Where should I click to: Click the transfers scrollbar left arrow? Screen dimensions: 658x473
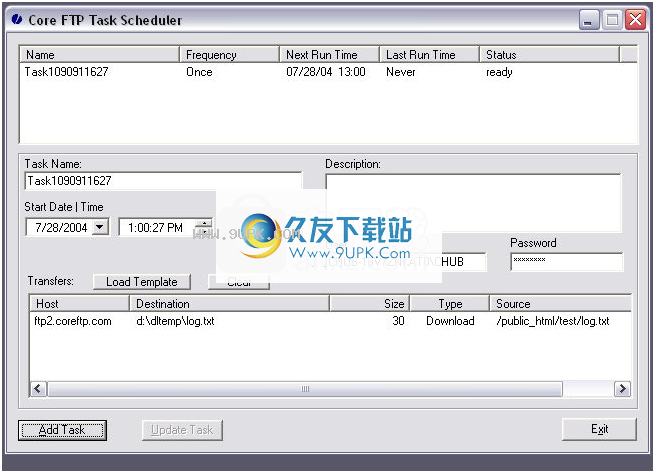point(38,389)
